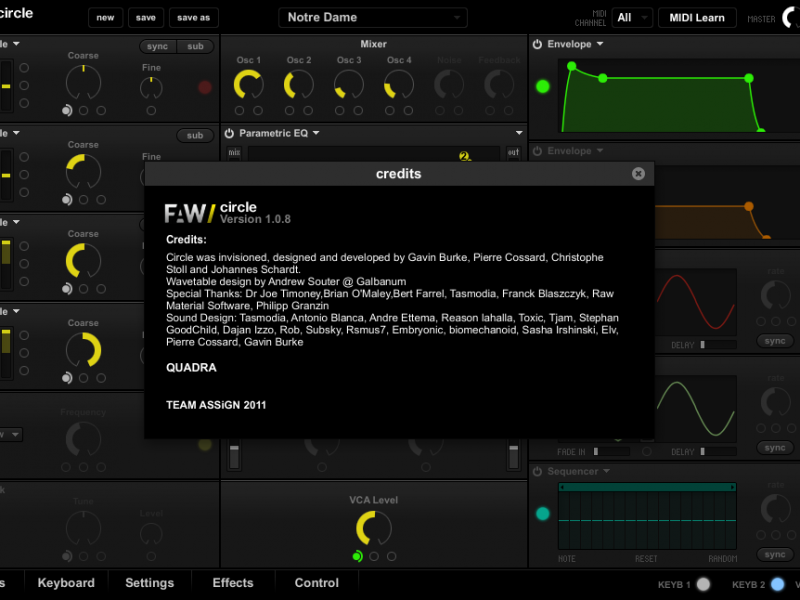Image resolution: width=800 pixels, height=600 pixels.
Task: Click the Sequencer sync button
Action: pos(774,554)
